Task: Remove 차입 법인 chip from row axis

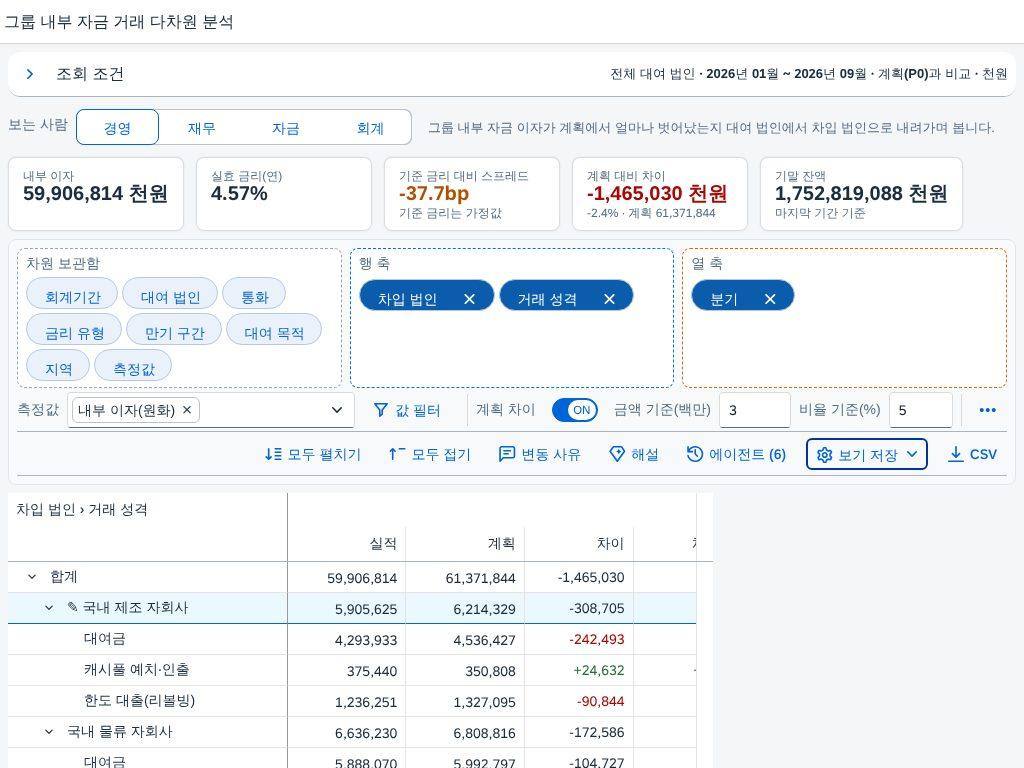Action: click(469, 299)
